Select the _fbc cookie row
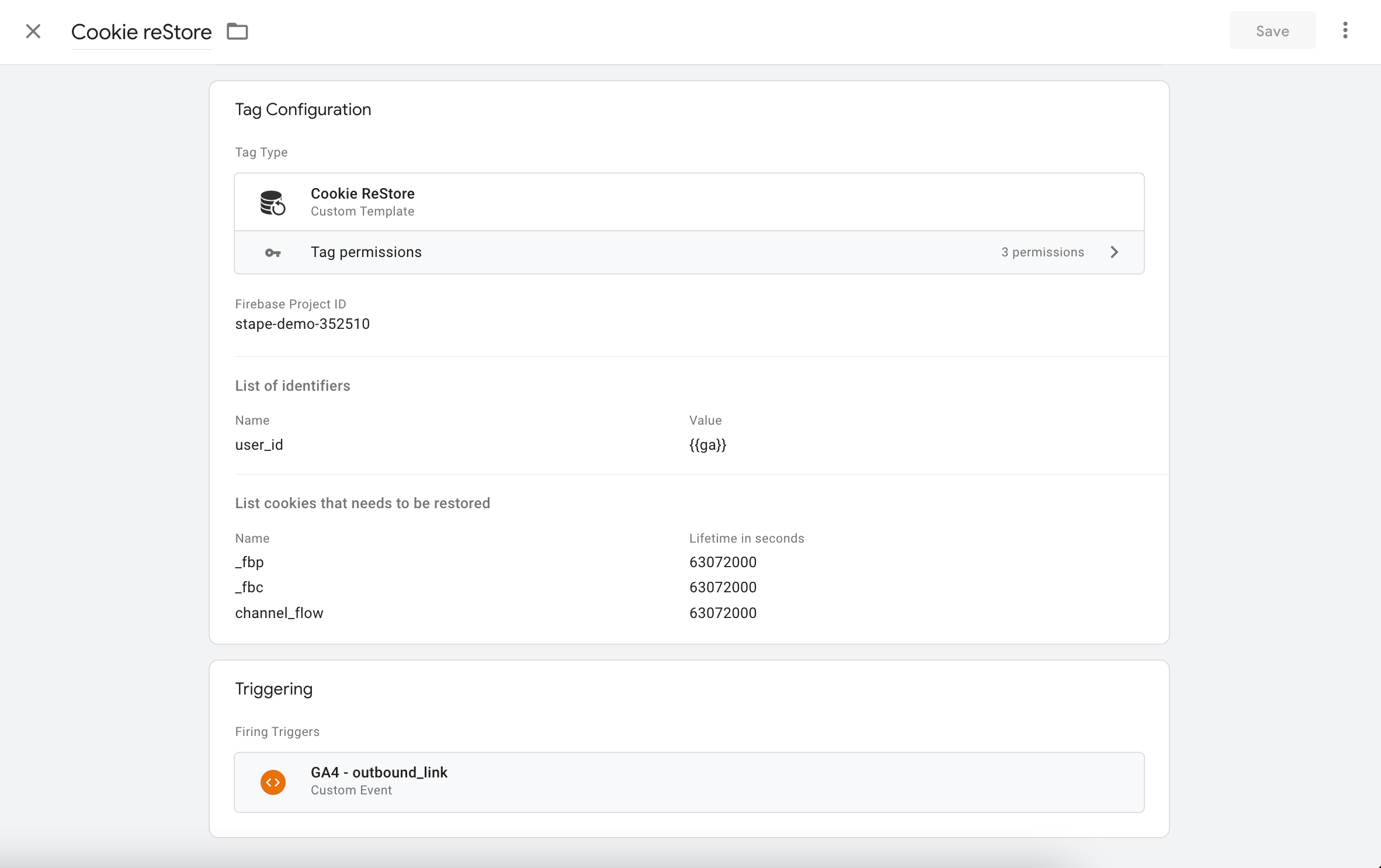Viewport: 1381px width, 868px height. tap(689, 587)
